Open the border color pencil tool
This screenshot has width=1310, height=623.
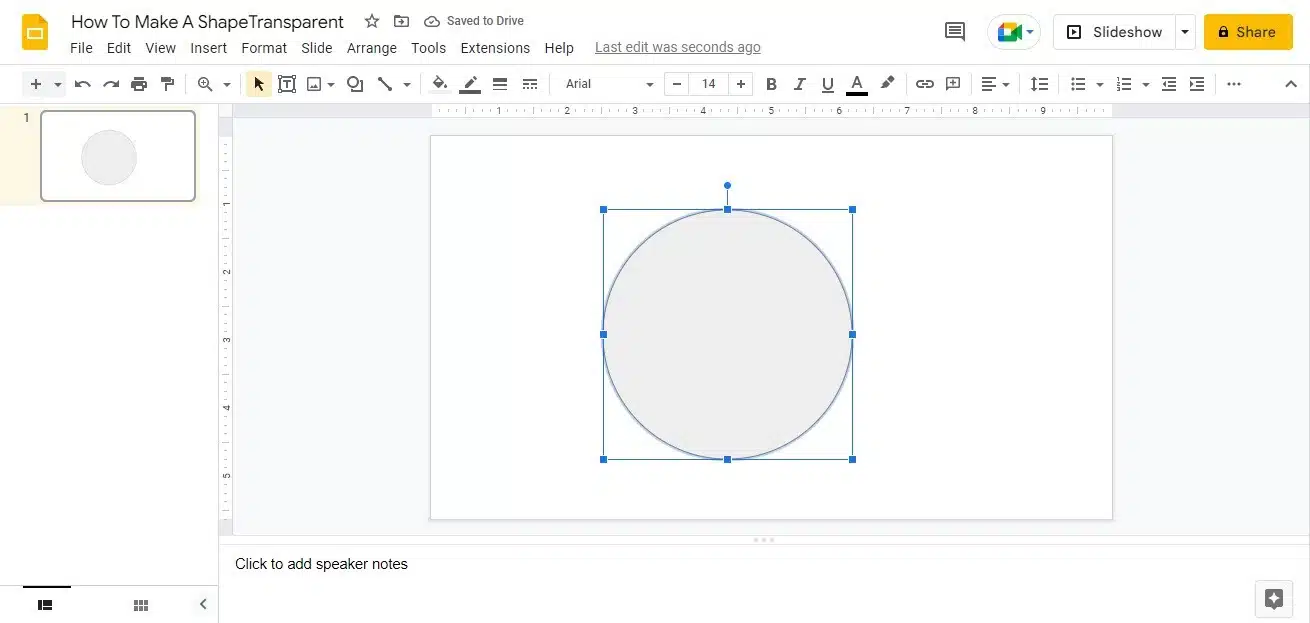(470, 84)
